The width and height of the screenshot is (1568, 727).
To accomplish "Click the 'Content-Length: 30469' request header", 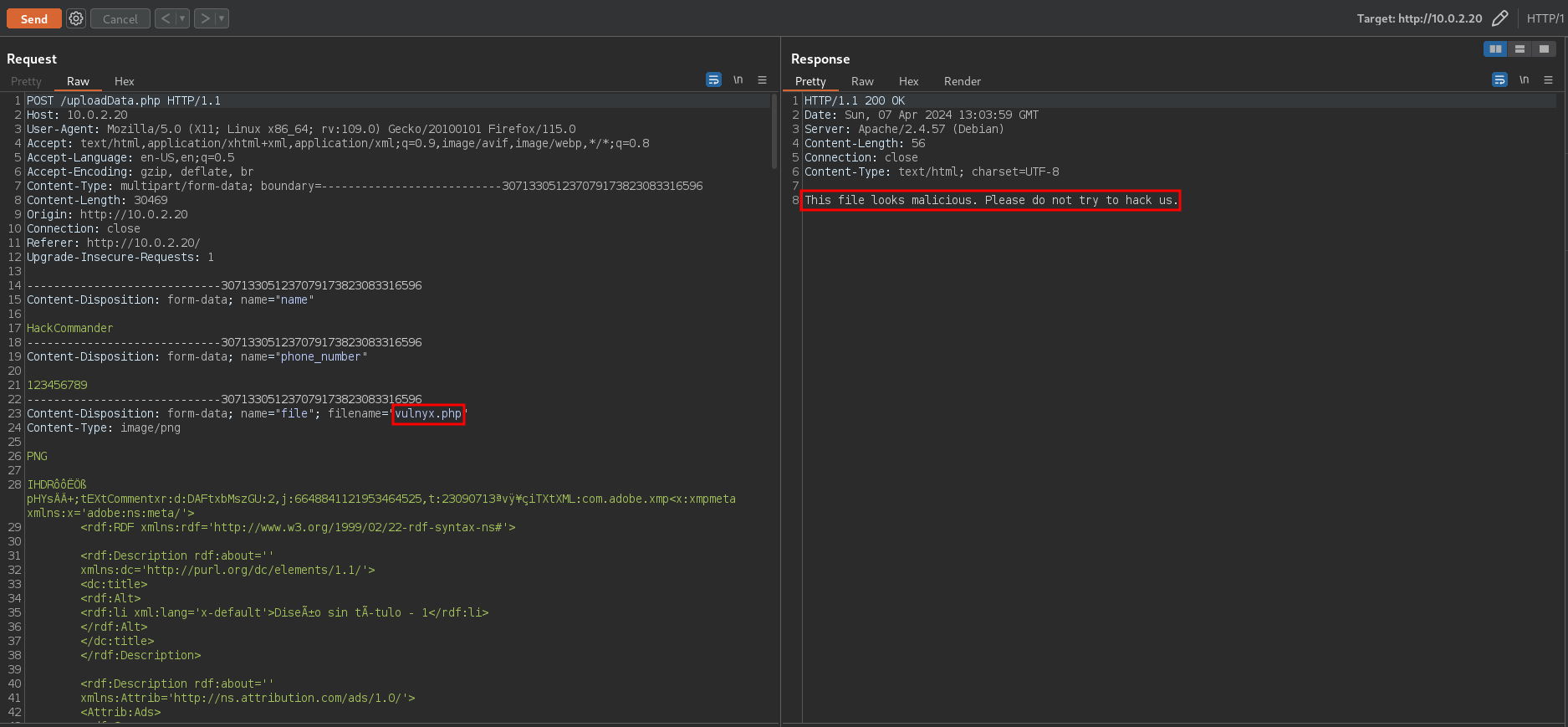I will click(x=97, y=200).
